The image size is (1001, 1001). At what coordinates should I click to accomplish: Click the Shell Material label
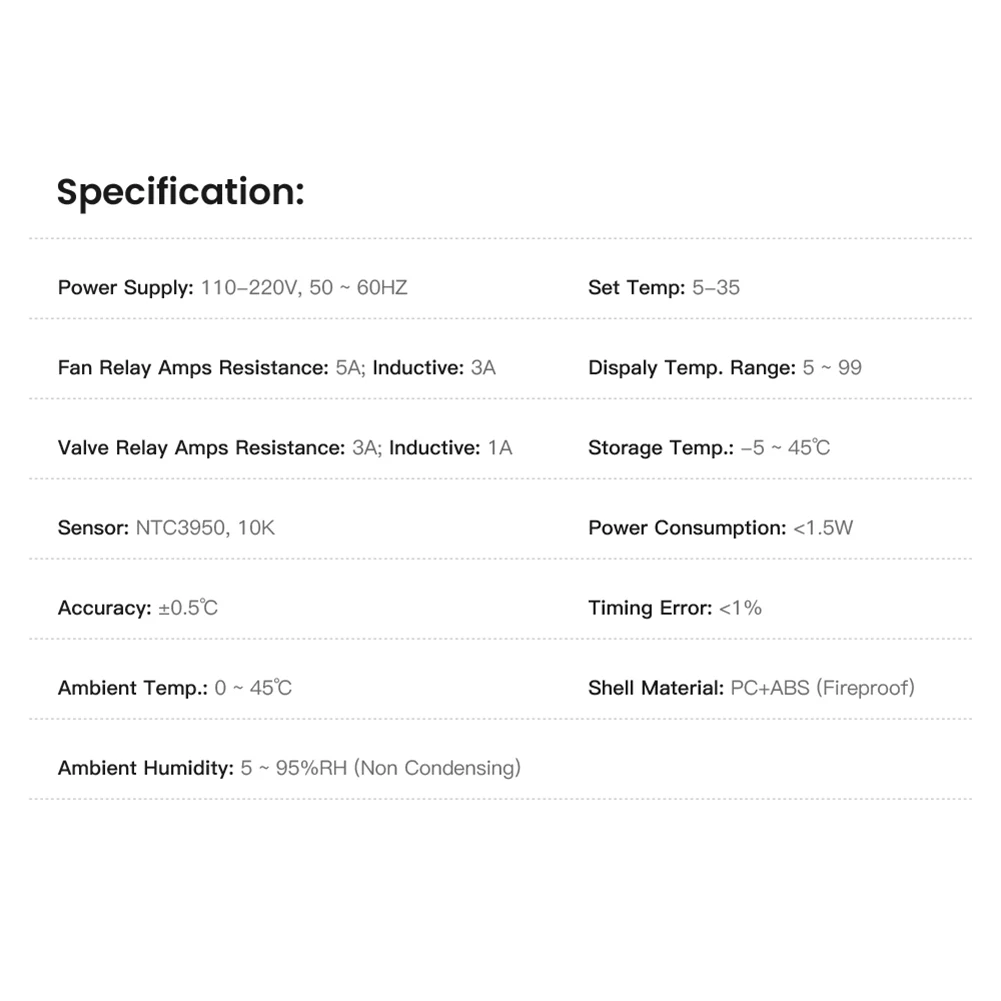(x=655, y=688)
